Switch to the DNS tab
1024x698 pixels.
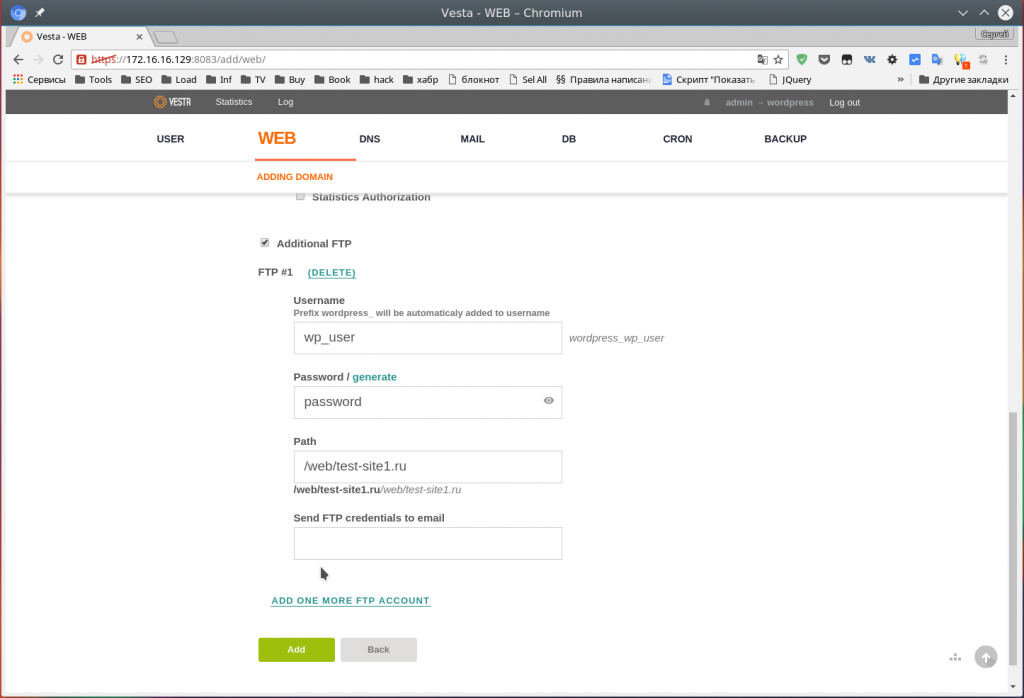click(369, 139)
